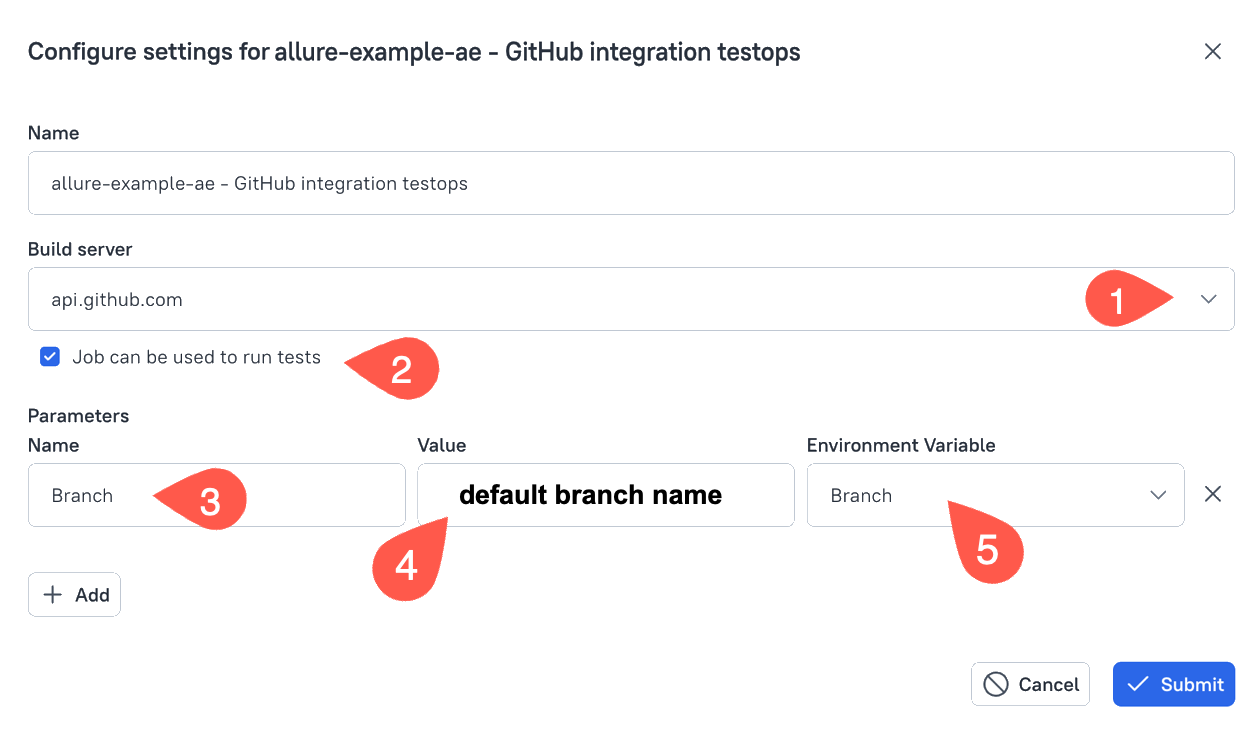Submit the job configuration

click(x=1174, y=684)
